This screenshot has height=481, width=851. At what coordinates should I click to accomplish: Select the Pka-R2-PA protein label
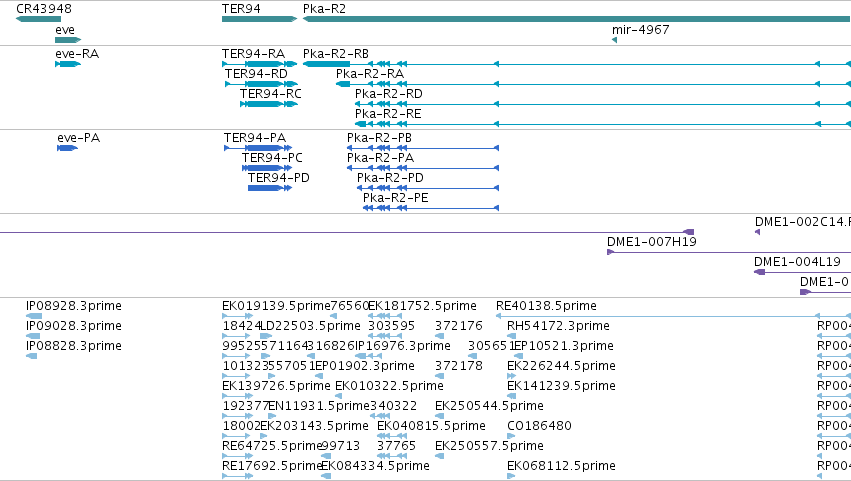point(380,158)
